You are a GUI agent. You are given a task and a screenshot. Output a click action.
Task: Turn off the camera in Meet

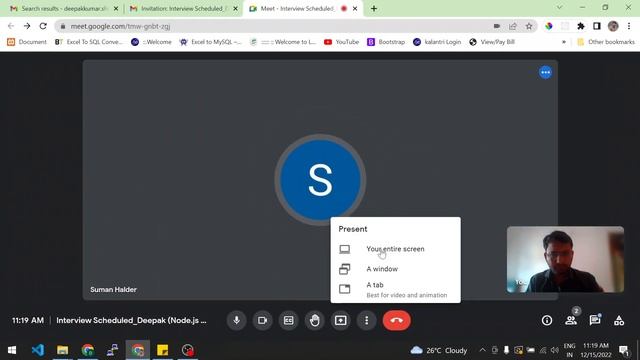pyautogui.click(x=262, y=320)
